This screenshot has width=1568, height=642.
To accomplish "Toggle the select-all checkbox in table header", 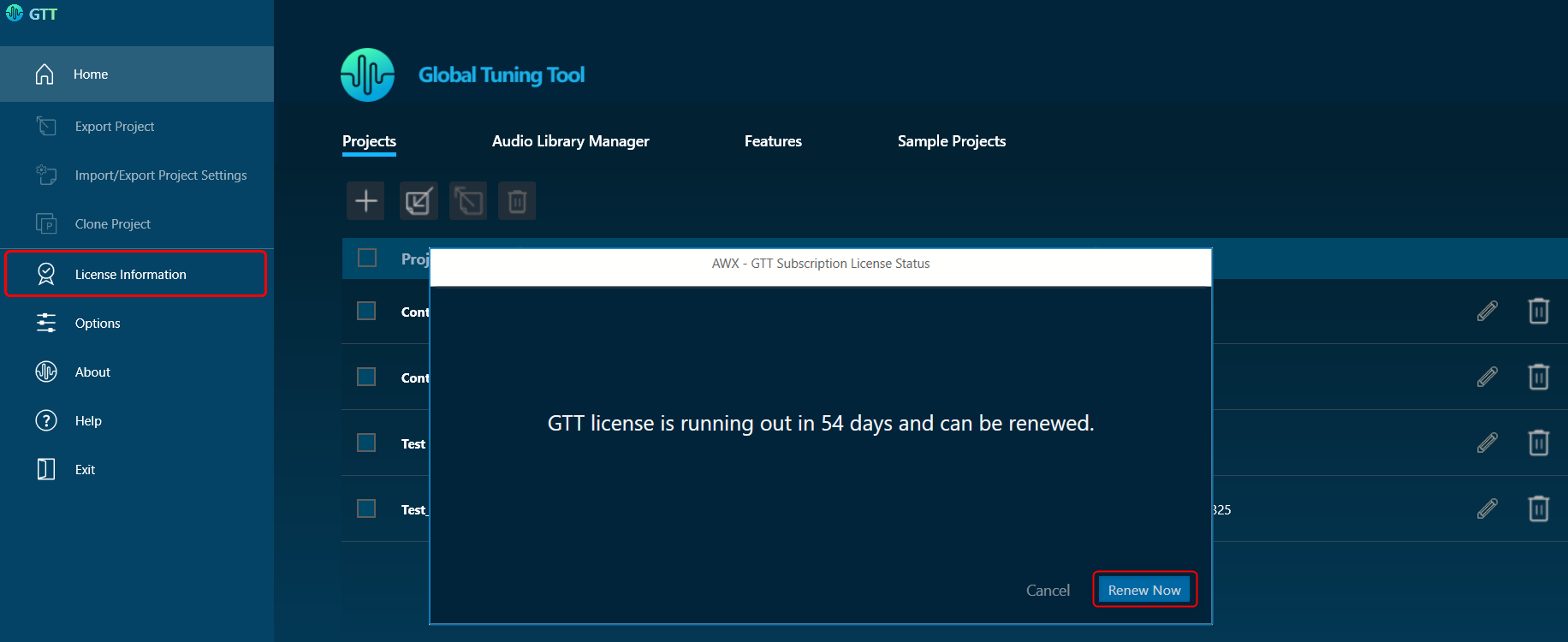I will pos(367,258).
